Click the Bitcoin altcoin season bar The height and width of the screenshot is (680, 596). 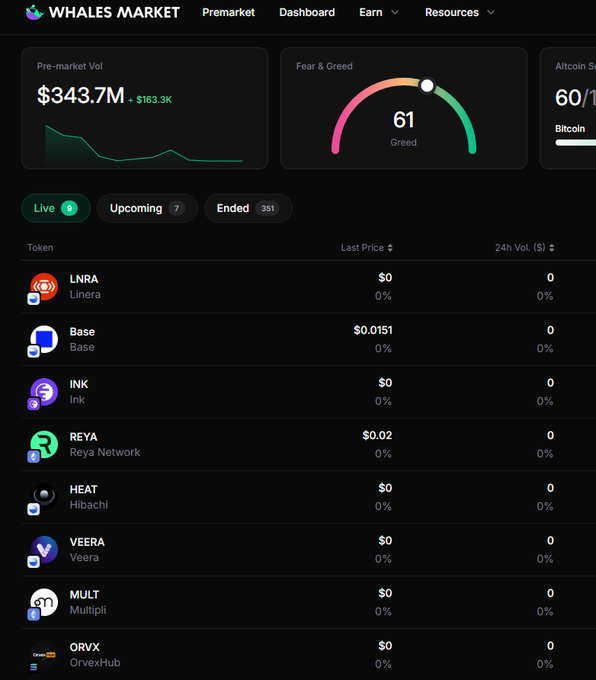(576, 143)
